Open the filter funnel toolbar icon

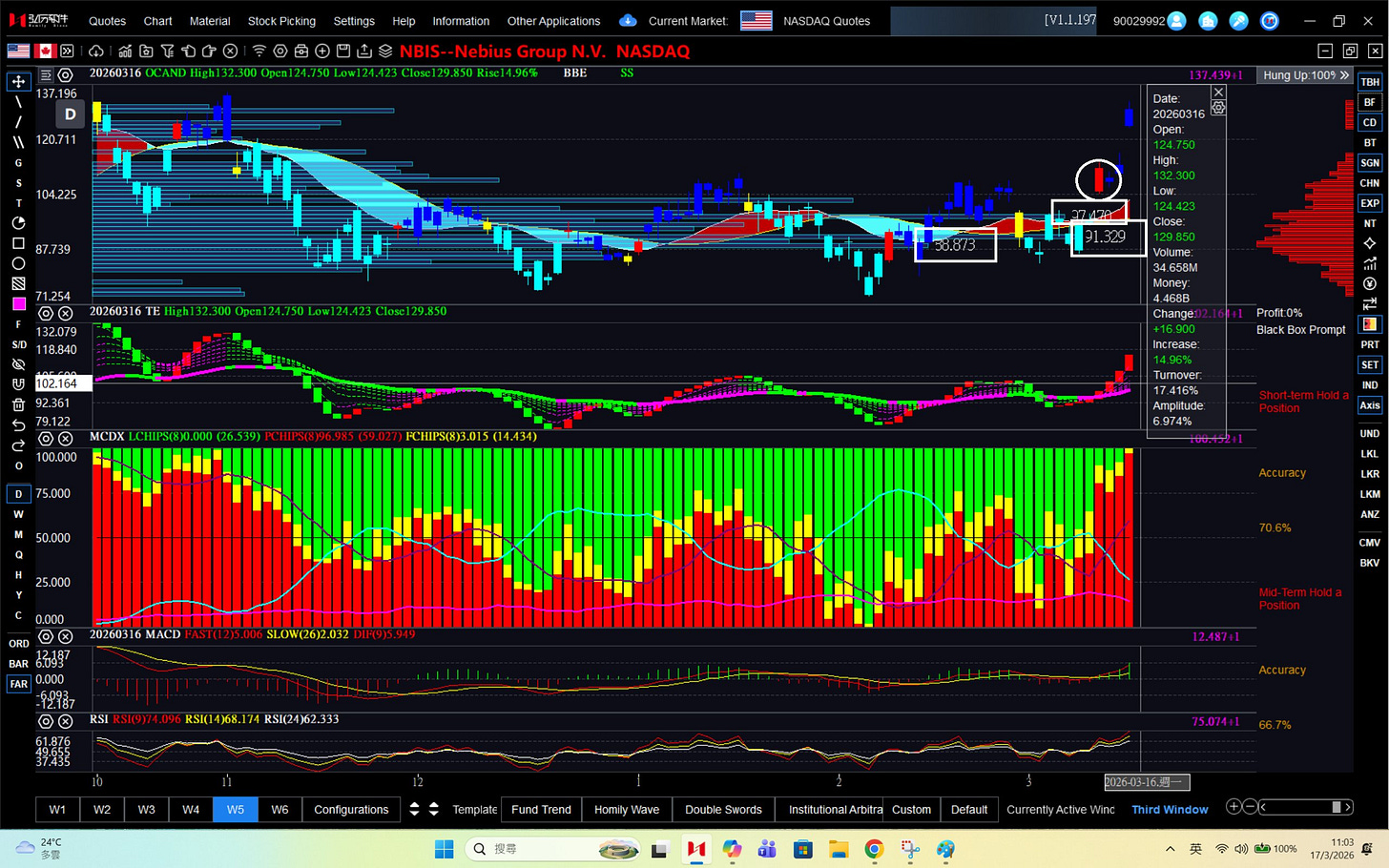pos(167,51)
